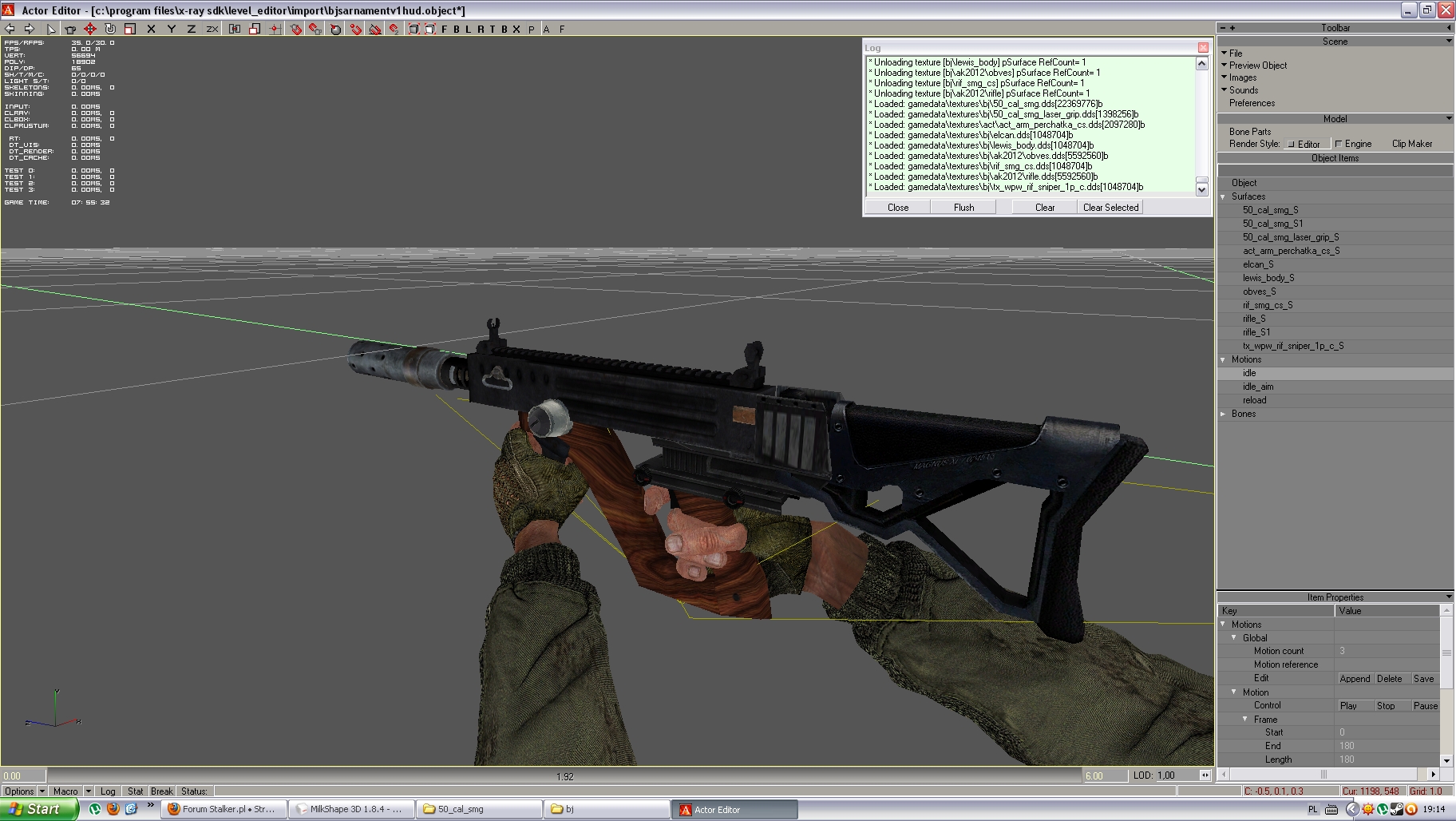
Task: Enable the Engine render style
Action: 1353,144
